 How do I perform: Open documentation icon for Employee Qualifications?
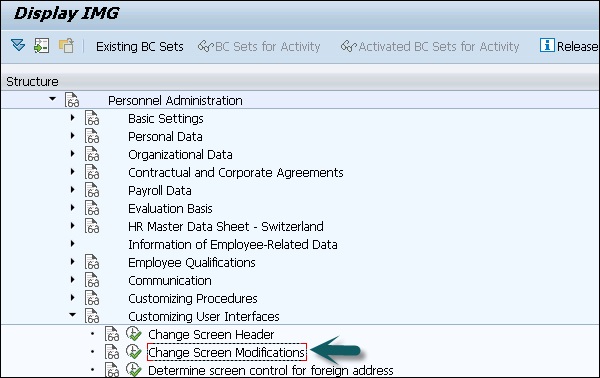click(x=92, y=262)
